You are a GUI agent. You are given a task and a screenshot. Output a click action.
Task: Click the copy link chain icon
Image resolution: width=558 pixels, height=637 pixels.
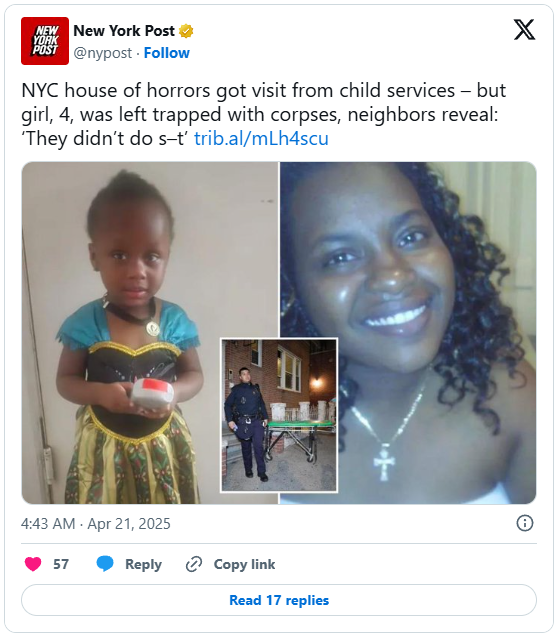click(x=194, y=564)
